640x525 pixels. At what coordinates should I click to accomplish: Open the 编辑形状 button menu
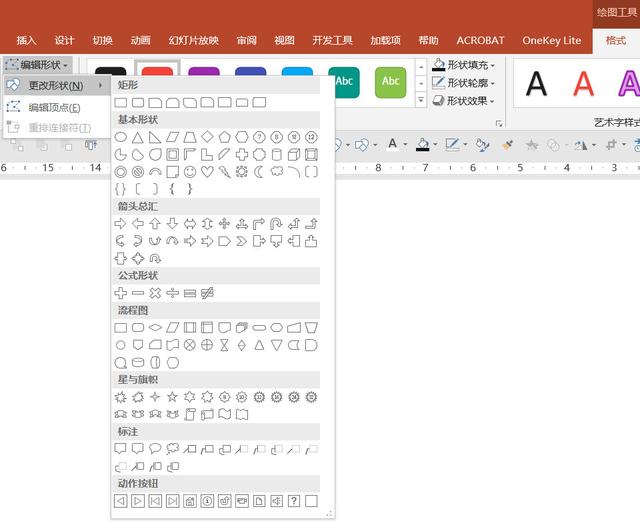pyautogui.click(x=38, y=65)
